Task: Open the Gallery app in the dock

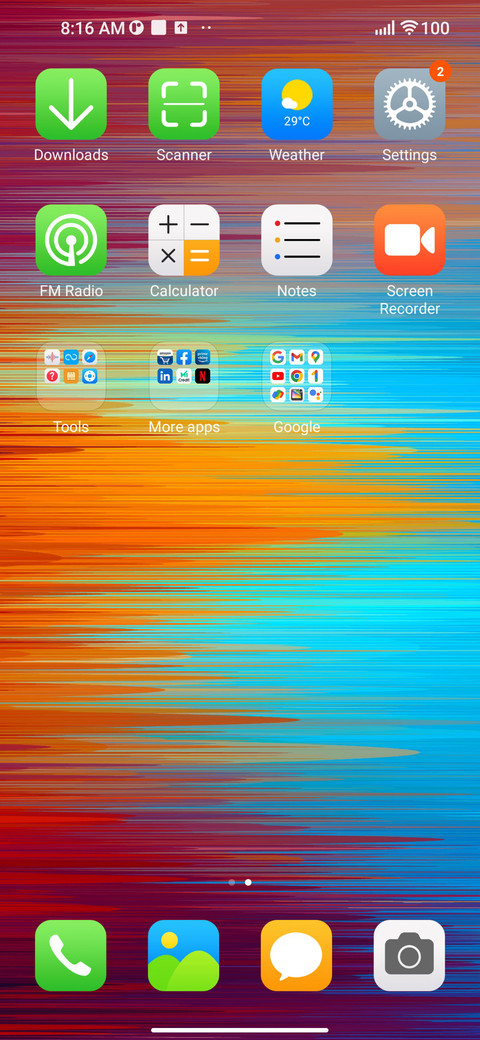Action: [184, 956]
